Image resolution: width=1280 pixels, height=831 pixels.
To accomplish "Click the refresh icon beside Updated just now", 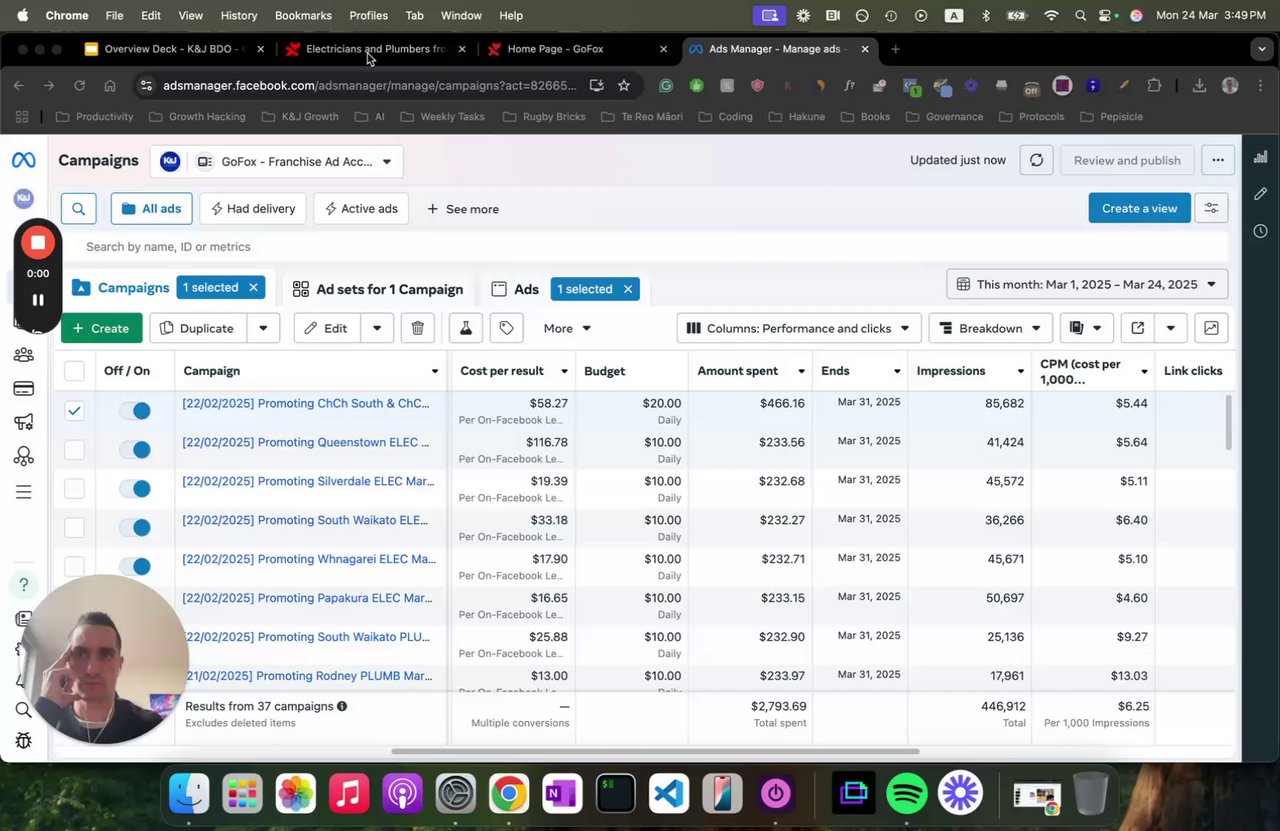I will click(x=1036, y=160).
